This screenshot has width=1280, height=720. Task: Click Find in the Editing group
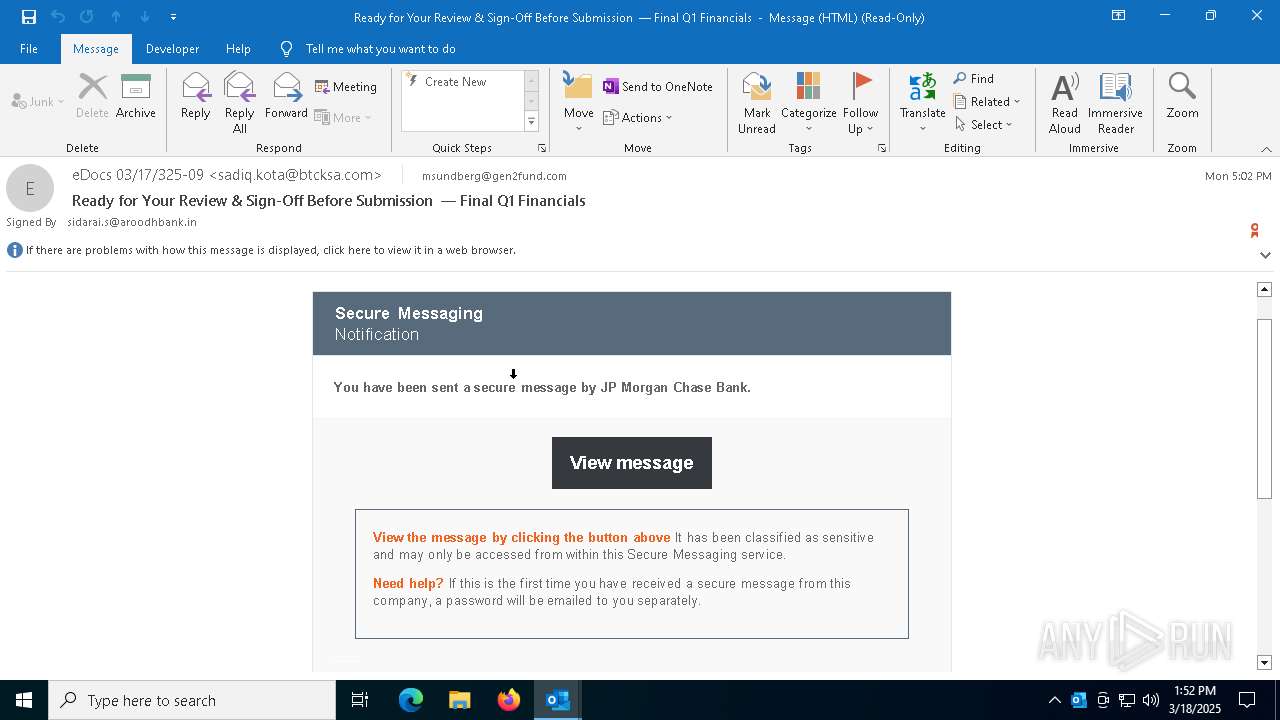point(973,79)
